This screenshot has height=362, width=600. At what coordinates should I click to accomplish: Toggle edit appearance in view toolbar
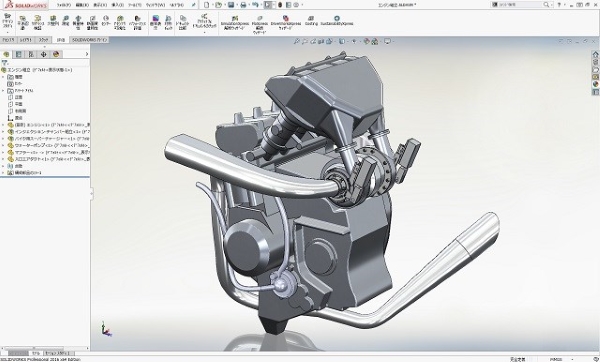click(x=367, y=41)
